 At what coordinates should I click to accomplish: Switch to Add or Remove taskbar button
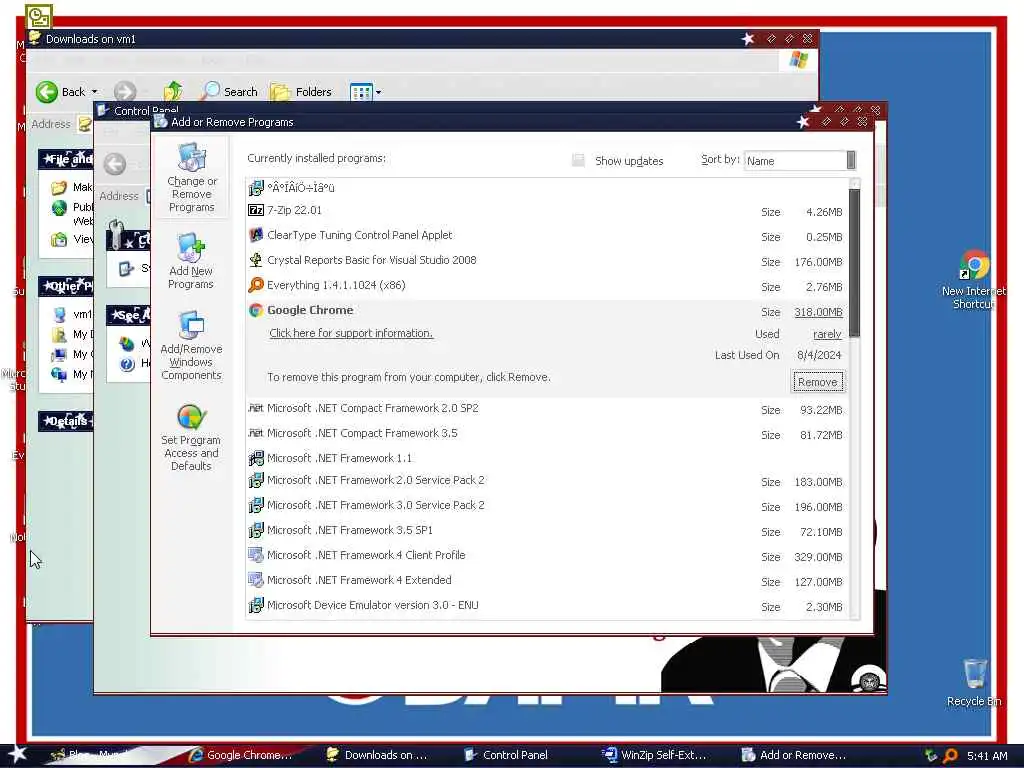793,756
